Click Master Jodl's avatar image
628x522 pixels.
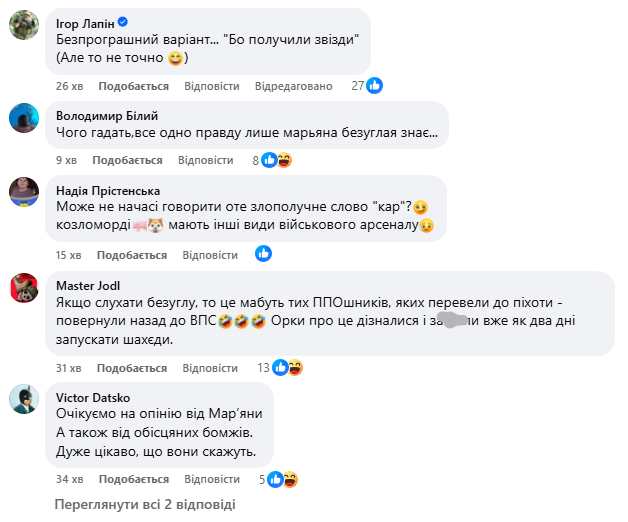24,287
